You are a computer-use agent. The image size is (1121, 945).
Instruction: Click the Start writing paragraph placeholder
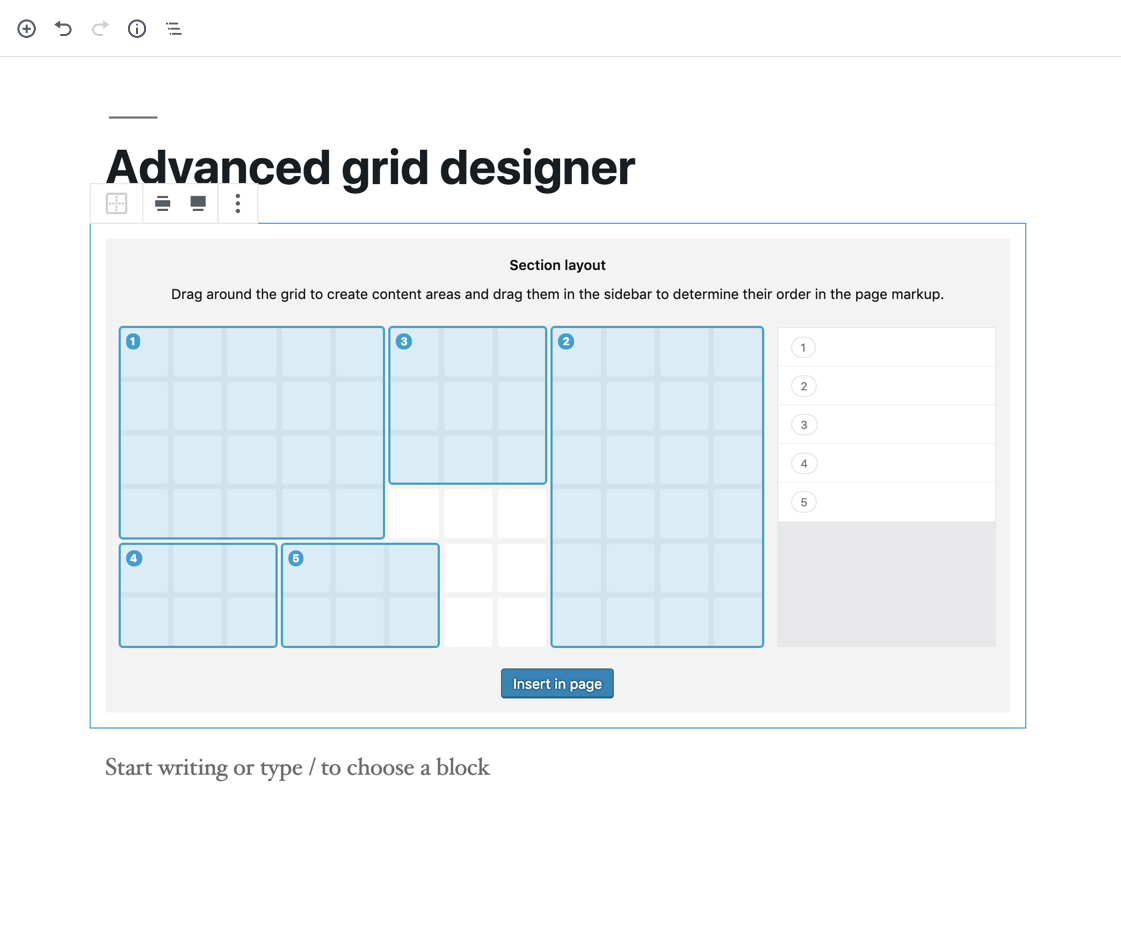pos(297,768)
